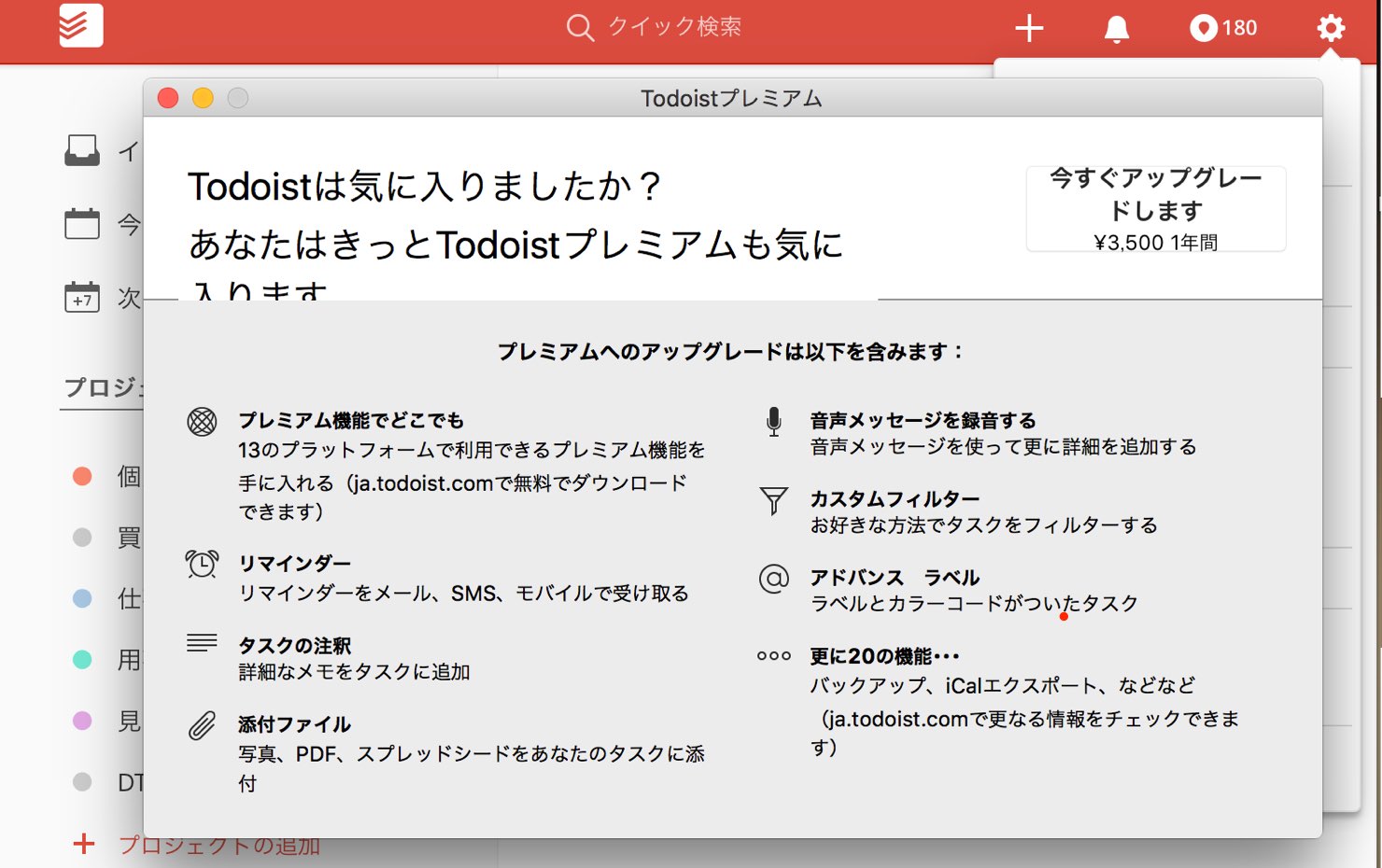This screenshot has height=868, width=1382.
Task: Click the microphone voice message icon
Action: tap(773, 422)
